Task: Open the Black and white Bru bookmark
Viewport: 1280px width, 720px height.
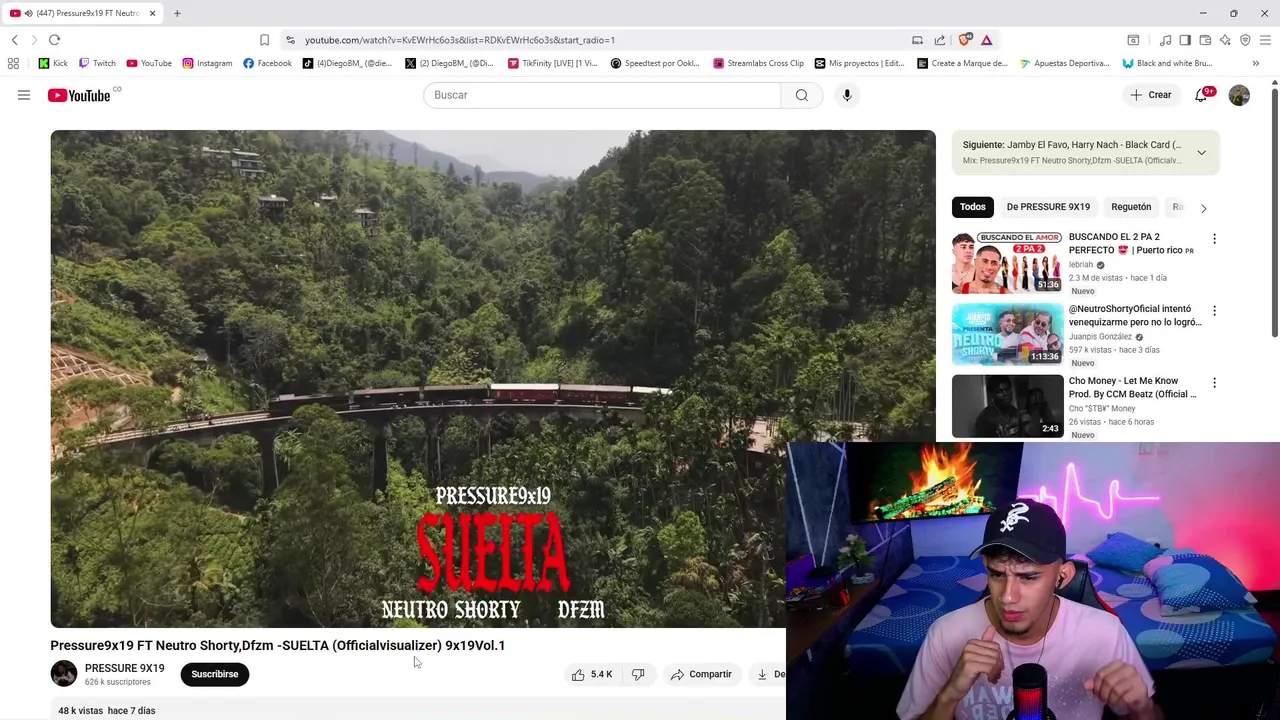Action: coord(1167,63)
